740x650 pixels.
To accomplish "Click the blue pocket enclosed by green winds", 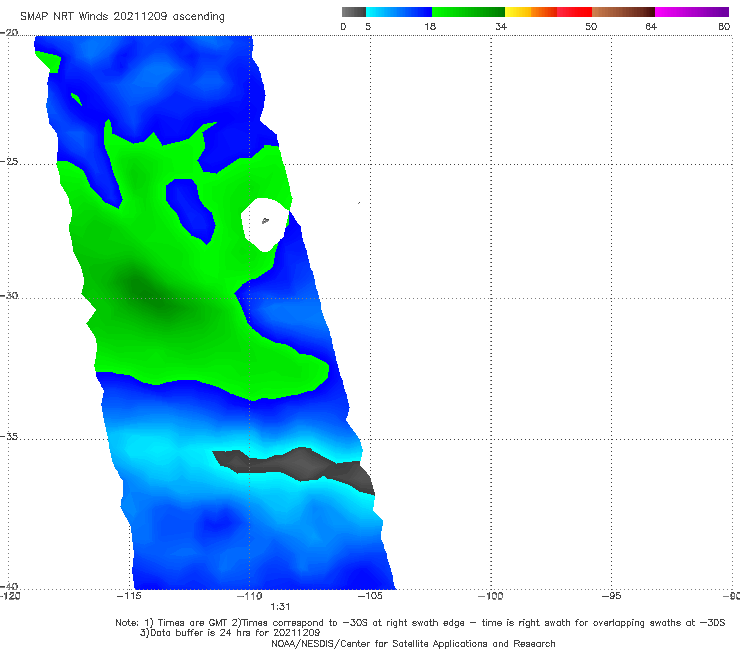I will 190,211.
